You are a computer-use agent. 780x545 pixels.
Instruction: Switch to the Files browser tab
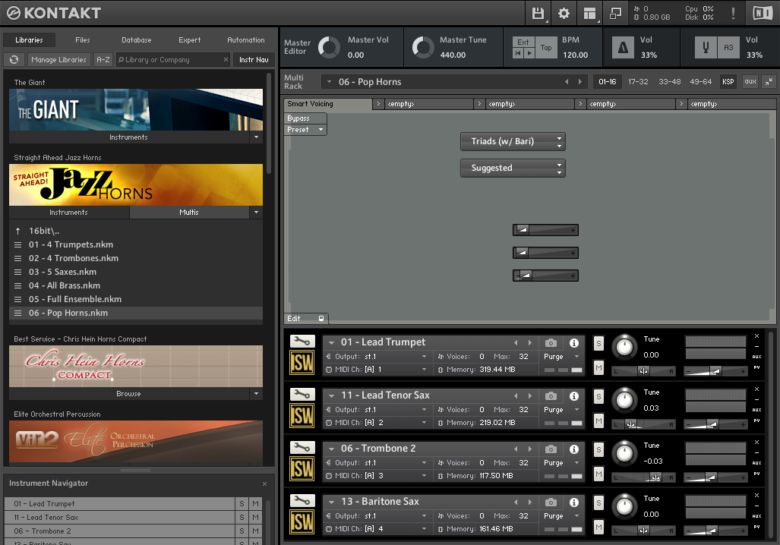tap(83, 40)
